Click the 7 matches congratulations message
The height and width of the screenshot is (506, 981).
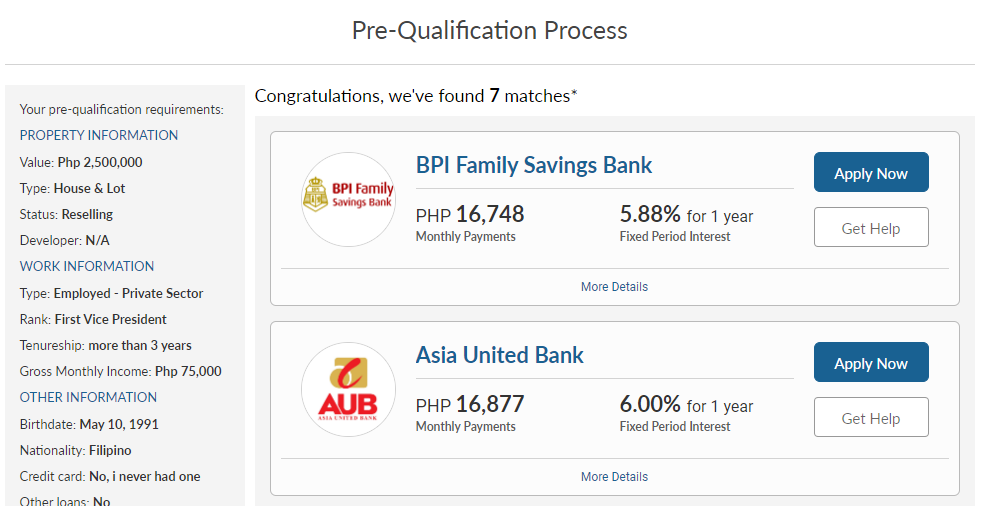416,96
